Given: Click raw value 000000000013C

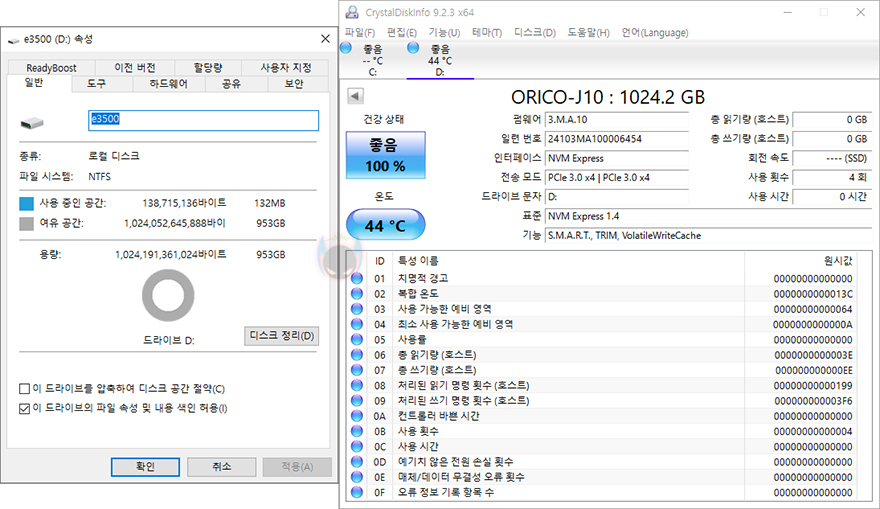Looking at the screenshot, I should point(813,294).
